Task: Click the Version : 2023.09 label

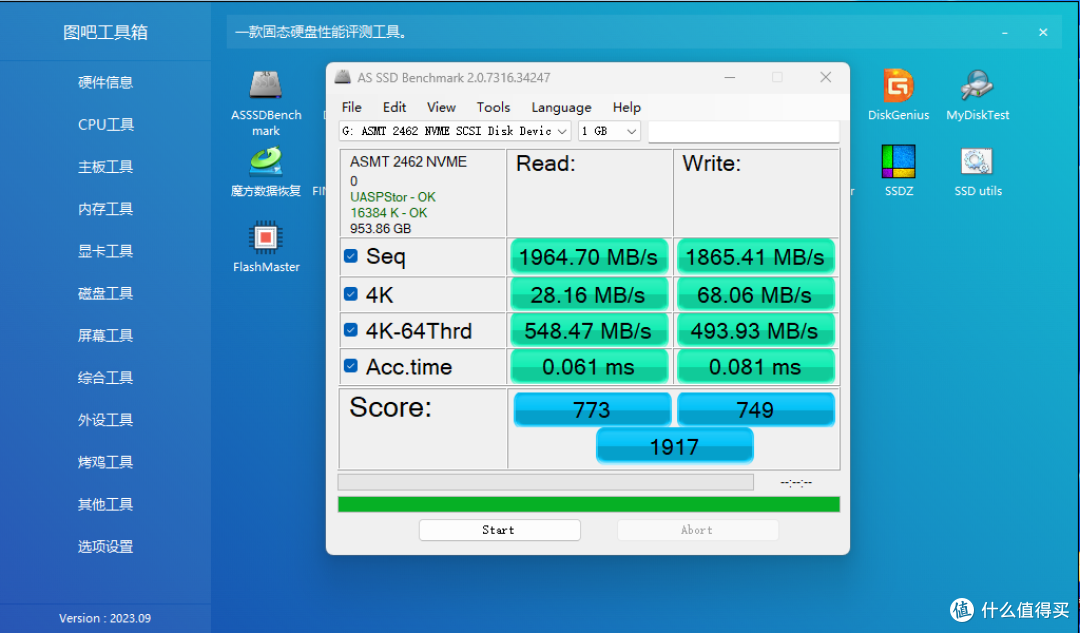Action: [105, 618]
